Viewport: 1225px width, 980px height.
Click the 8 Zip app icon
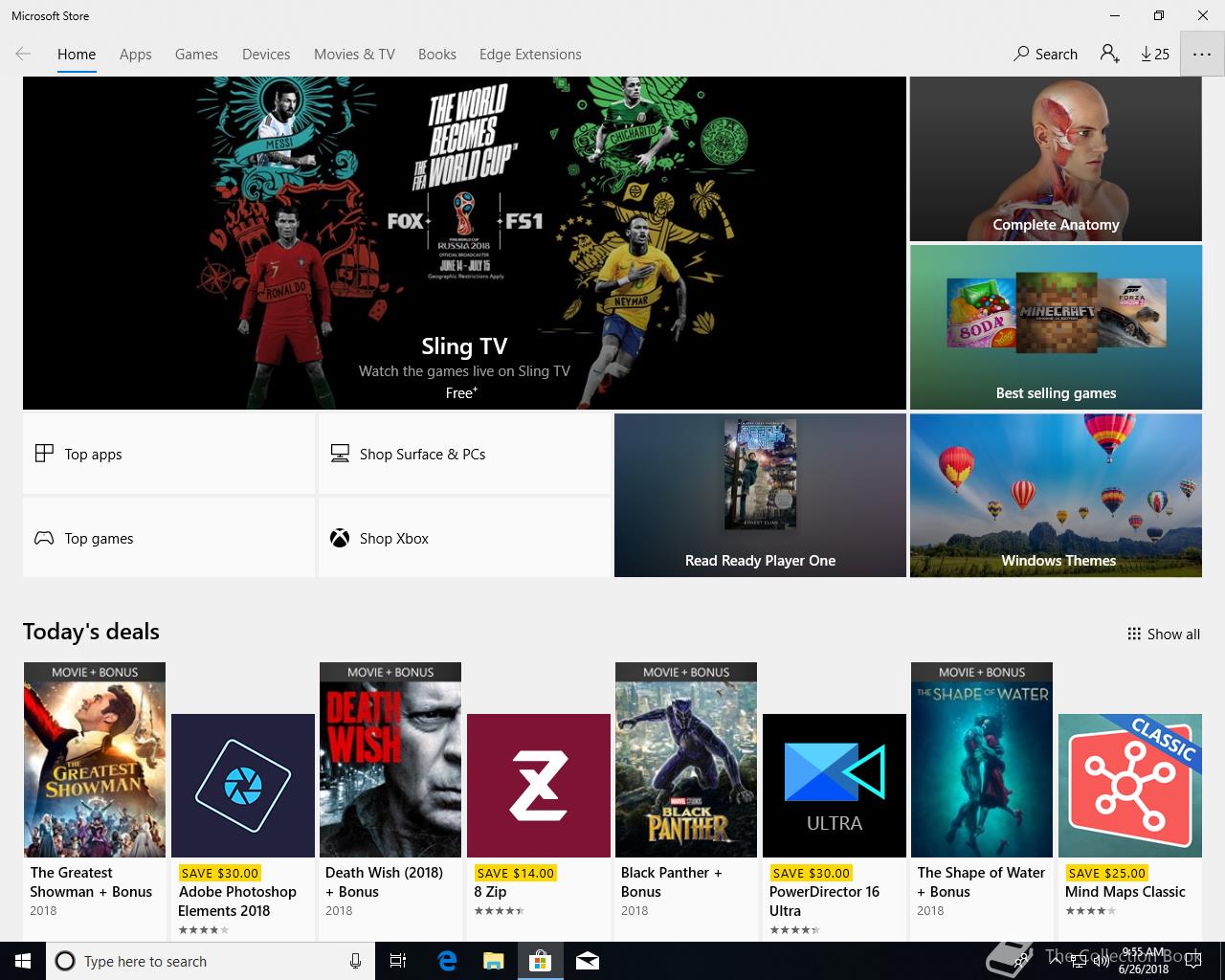pyautogui.click(x=539, y=786)
